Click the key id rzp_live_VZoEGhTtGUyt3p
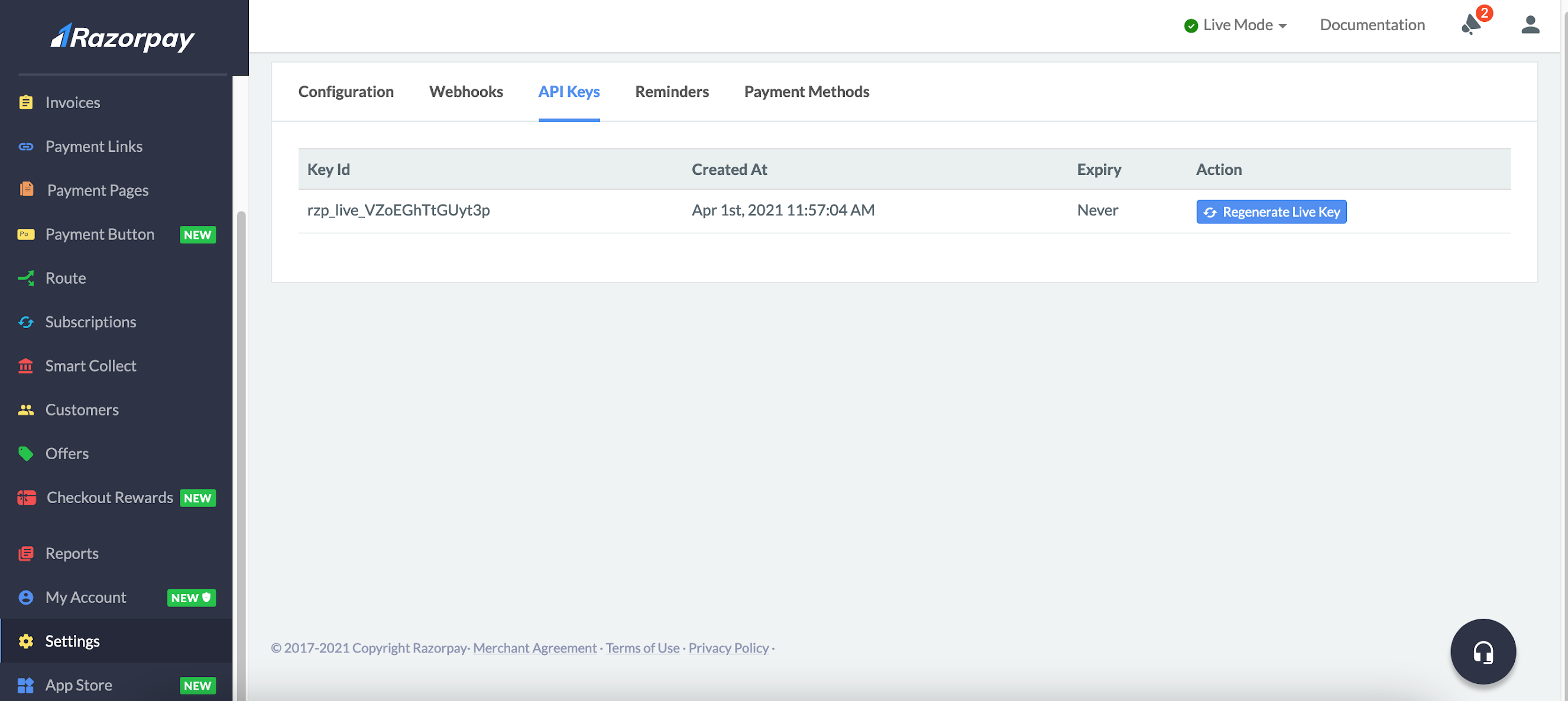The height and width of the screenshot is (701, 1568). point(398,210)
